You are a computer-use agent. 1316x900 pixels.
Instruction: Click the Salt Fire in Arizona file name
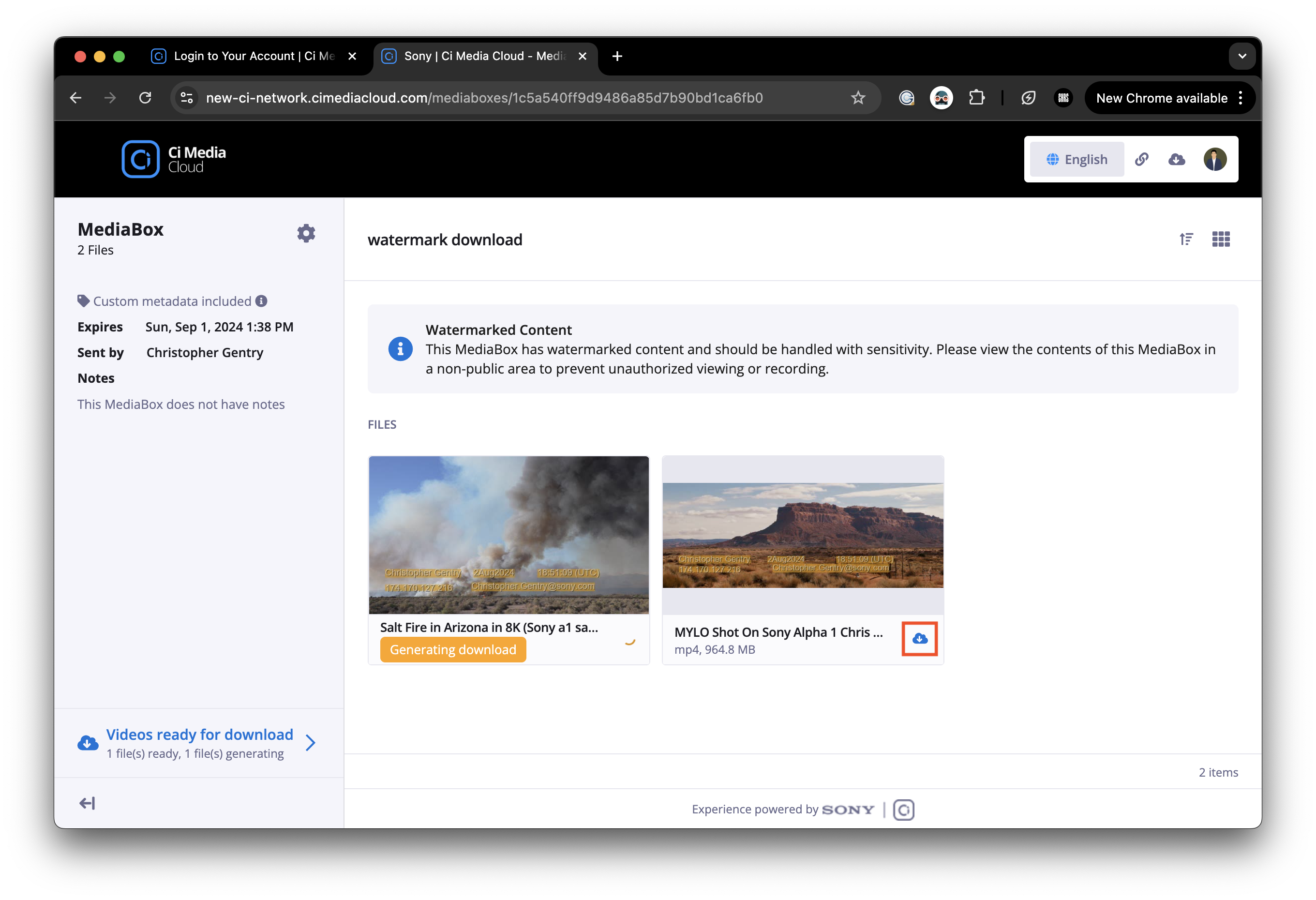tap(489, 627)
